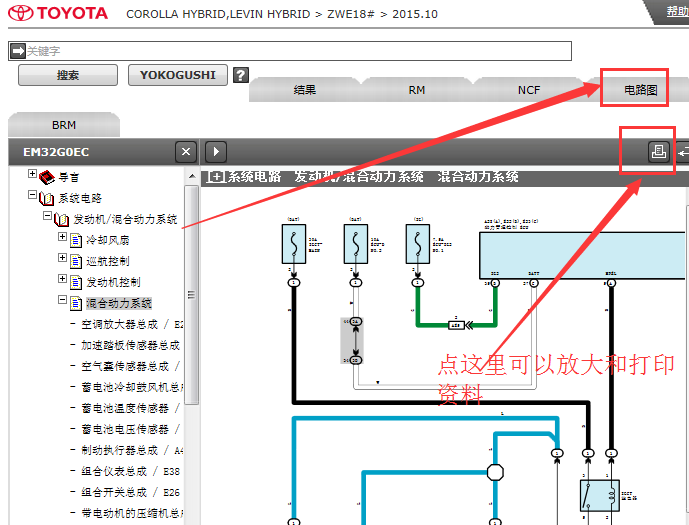Click the arrow icon beside keyword field

(x=18, y=51)
